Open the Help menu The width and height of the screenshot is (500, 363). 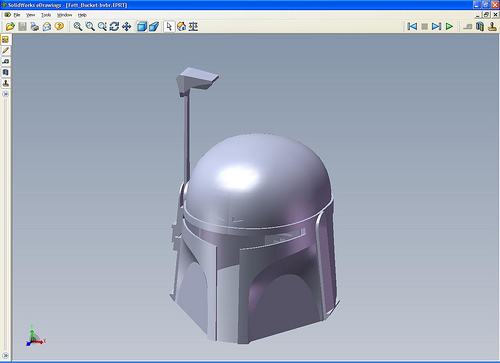click(82, 15)
